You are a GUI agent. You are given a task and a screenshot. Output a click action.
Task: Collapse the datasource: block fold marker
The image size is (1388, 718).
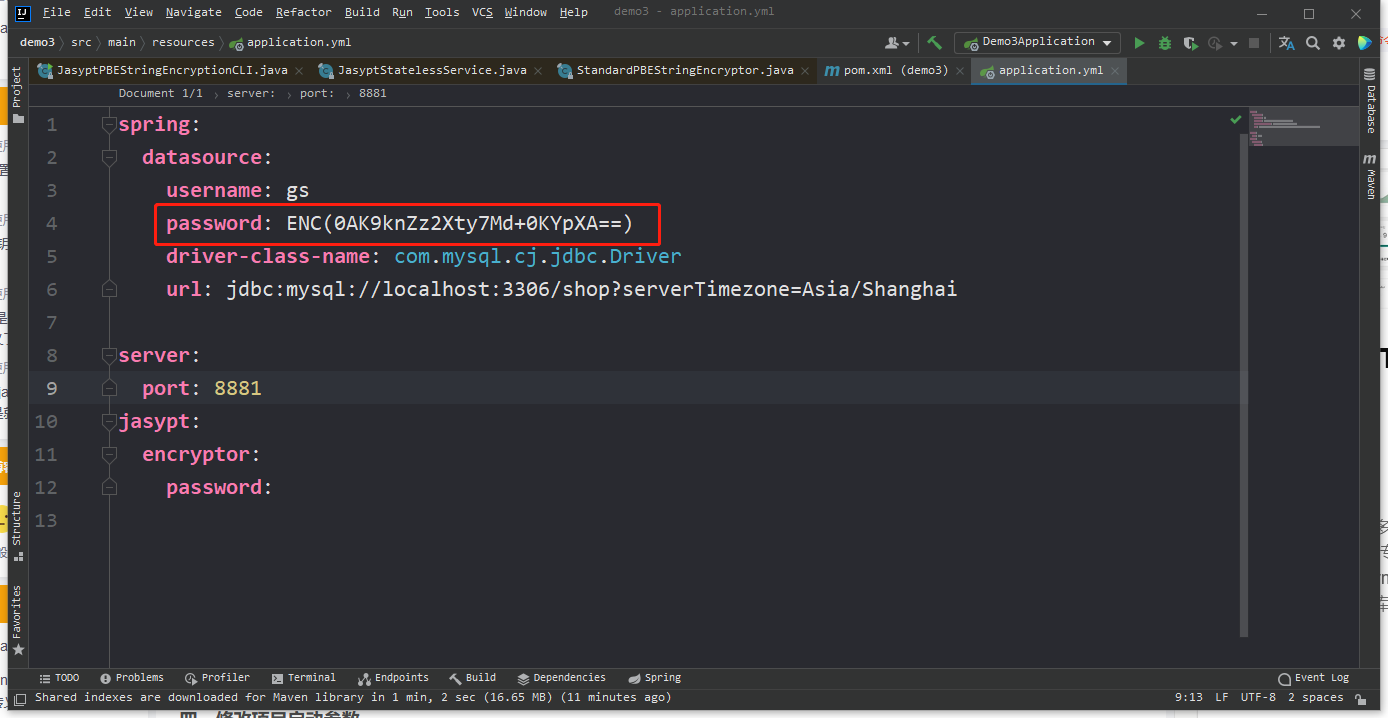[x=109, y=158]
